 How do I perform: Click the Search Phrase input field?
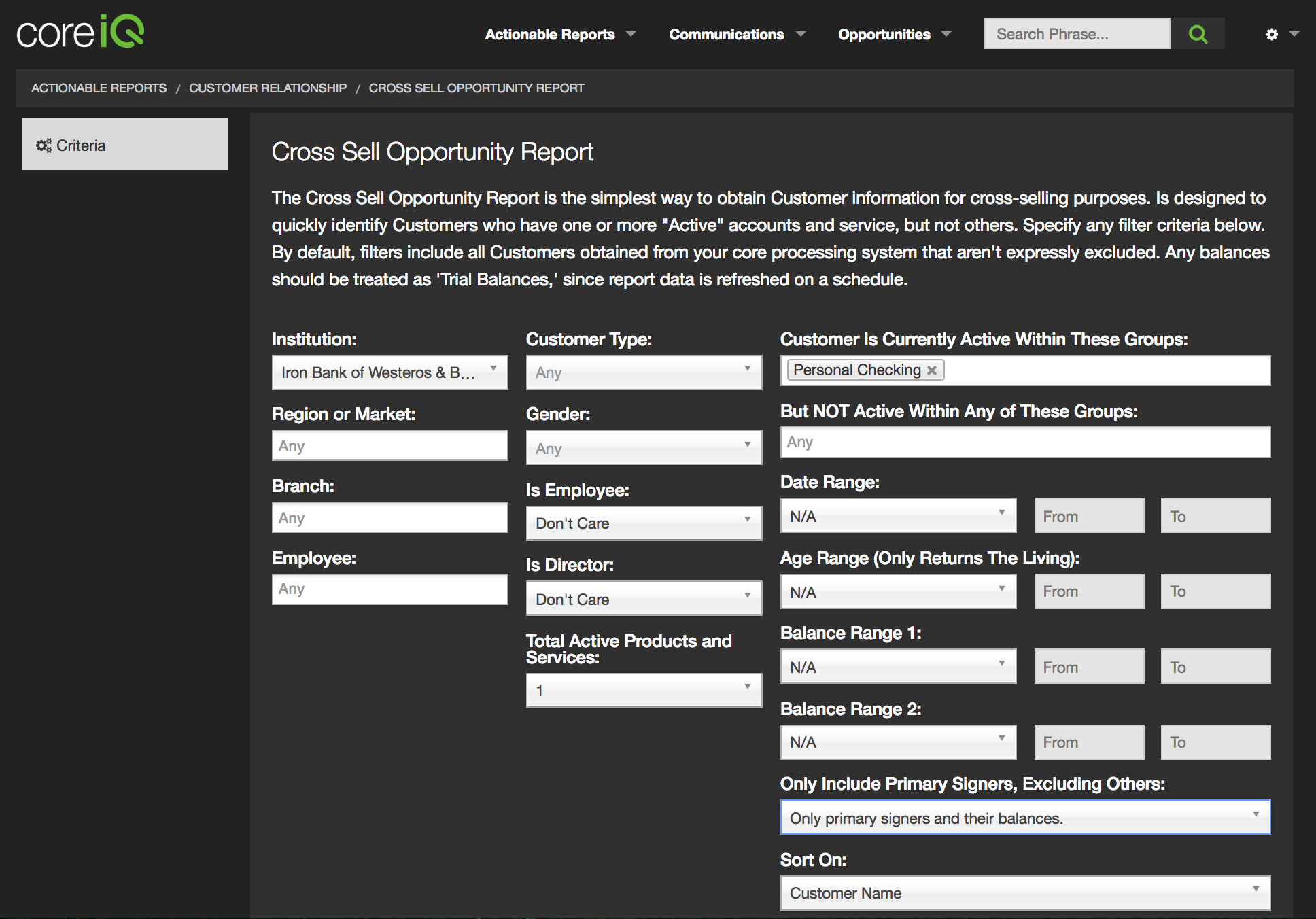coord(1077,34)
